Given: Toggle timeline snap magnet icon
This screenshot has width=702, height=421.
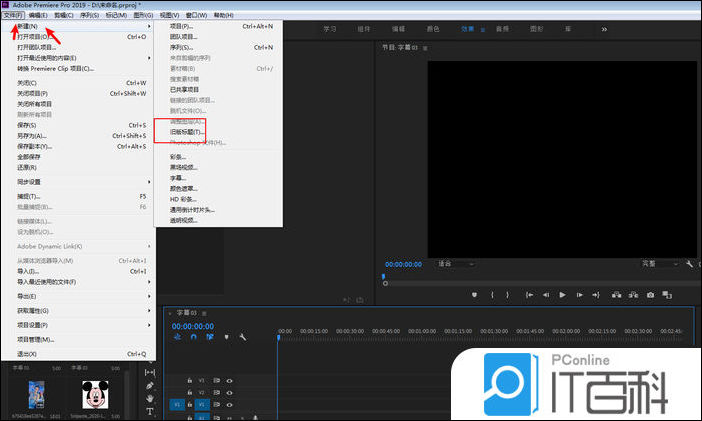Looking at the screenshot, I should pyautogui.click(x=193, y=337).
